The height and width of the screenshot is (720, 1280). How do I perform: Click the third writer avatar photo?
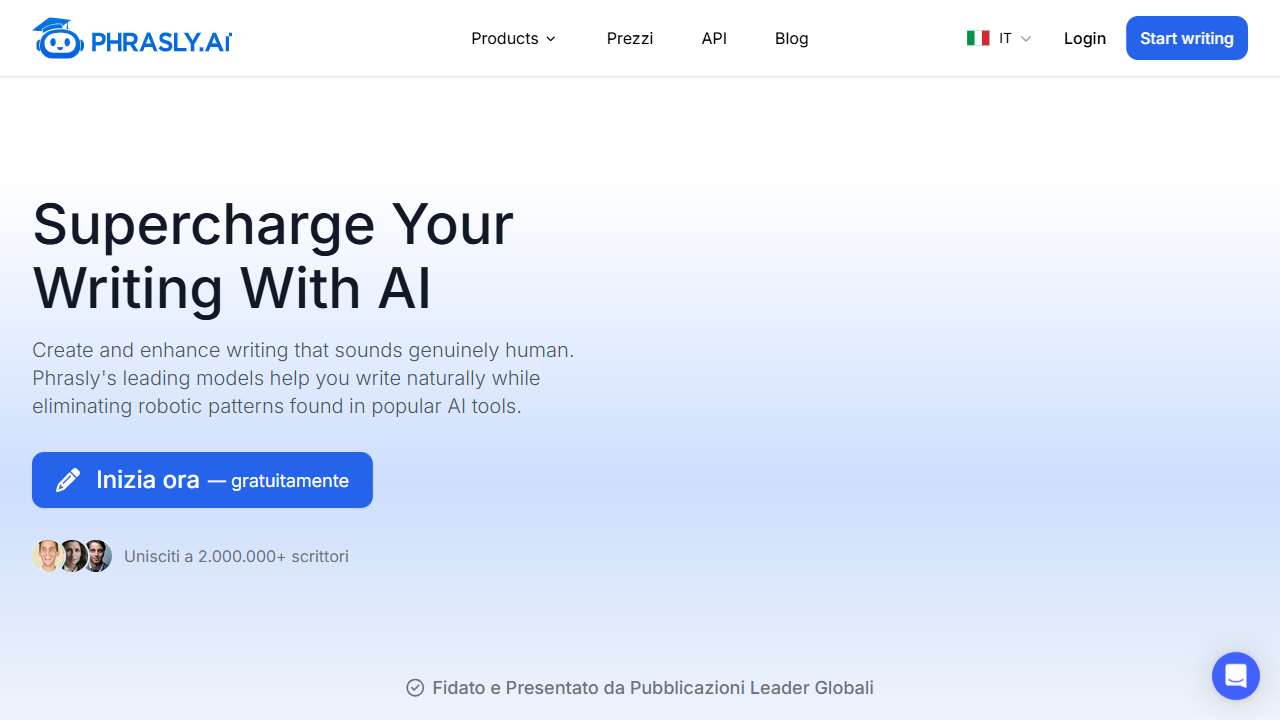click(97, 556)
